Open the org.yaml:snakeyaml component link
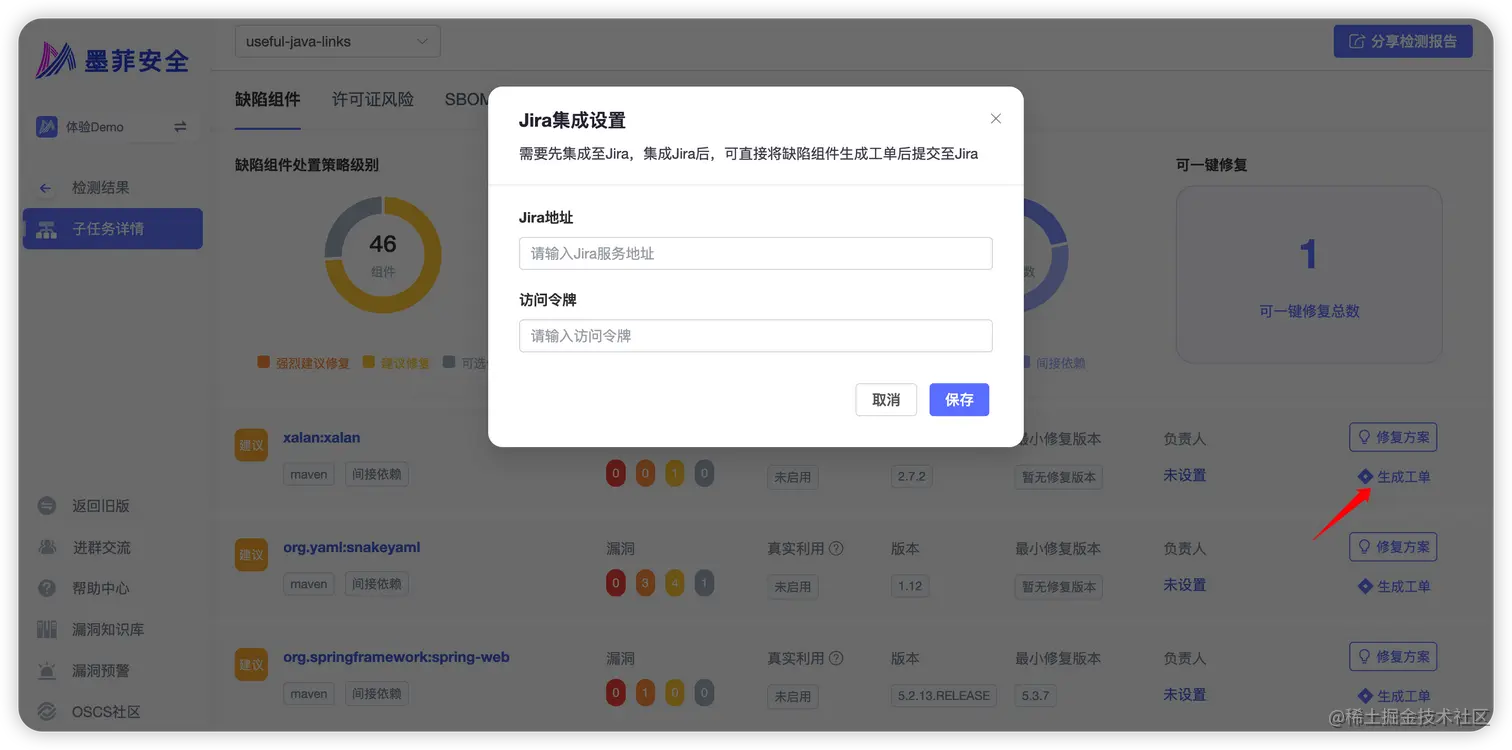 point(352,547)
